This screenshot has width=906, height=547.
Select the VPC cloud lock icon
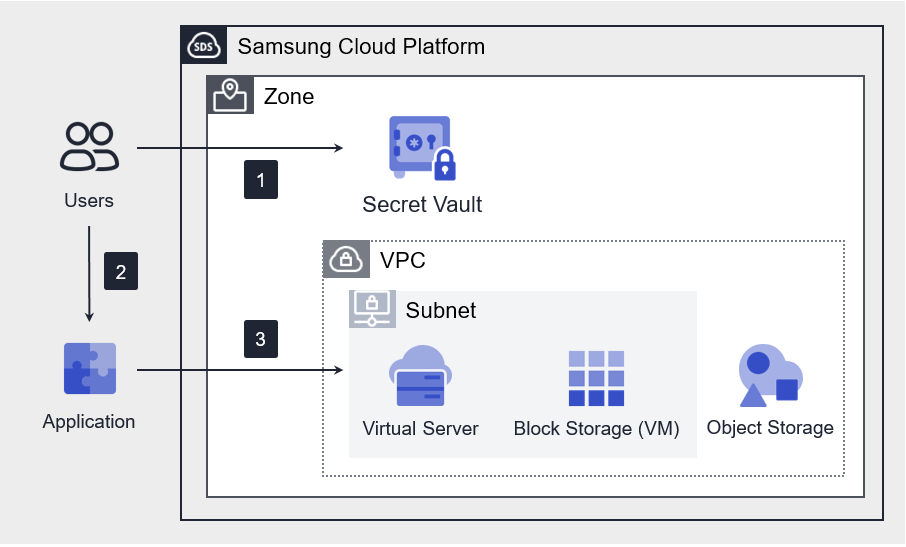coord(346,260)
